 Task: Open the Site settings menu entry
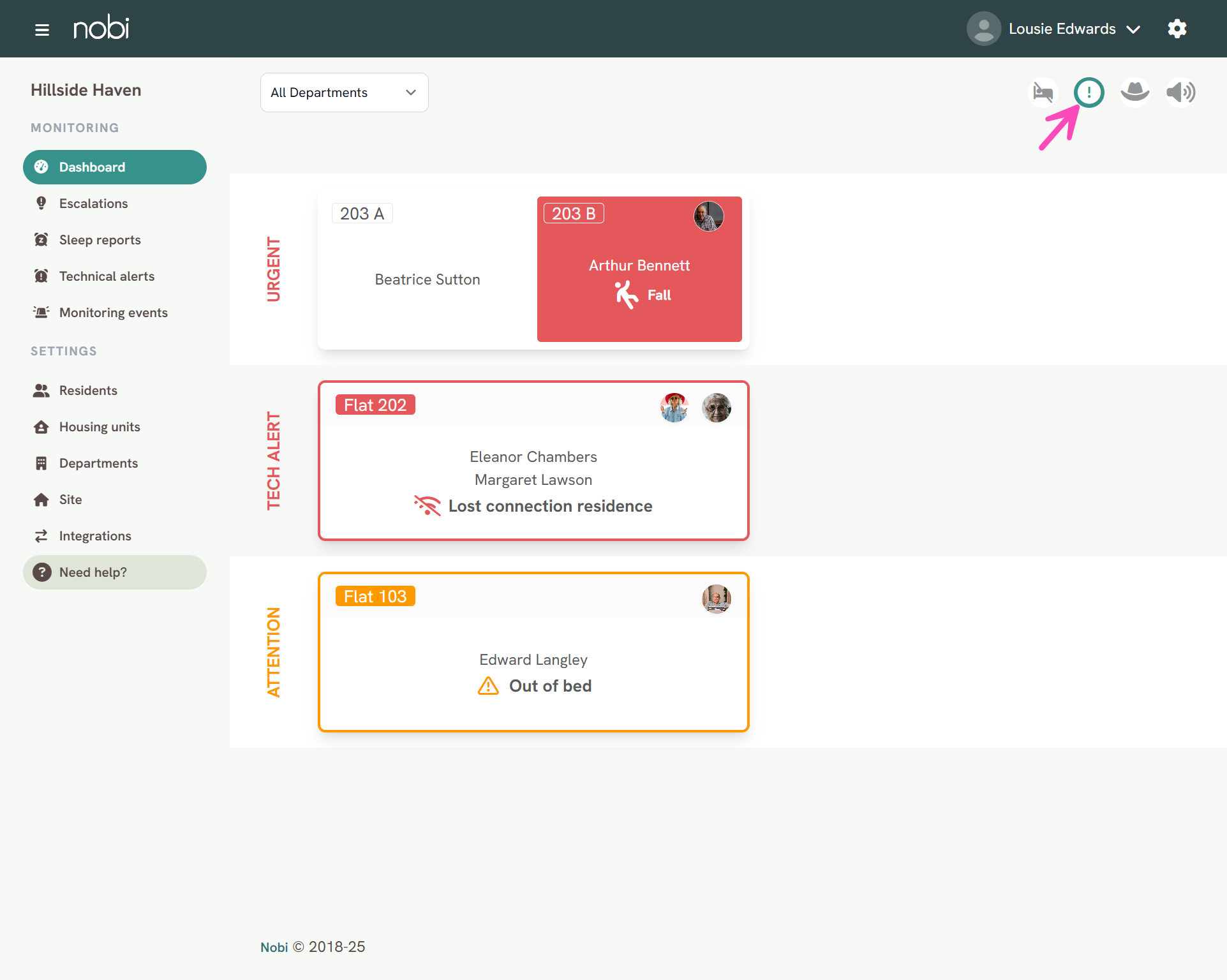tap(70, 499)
